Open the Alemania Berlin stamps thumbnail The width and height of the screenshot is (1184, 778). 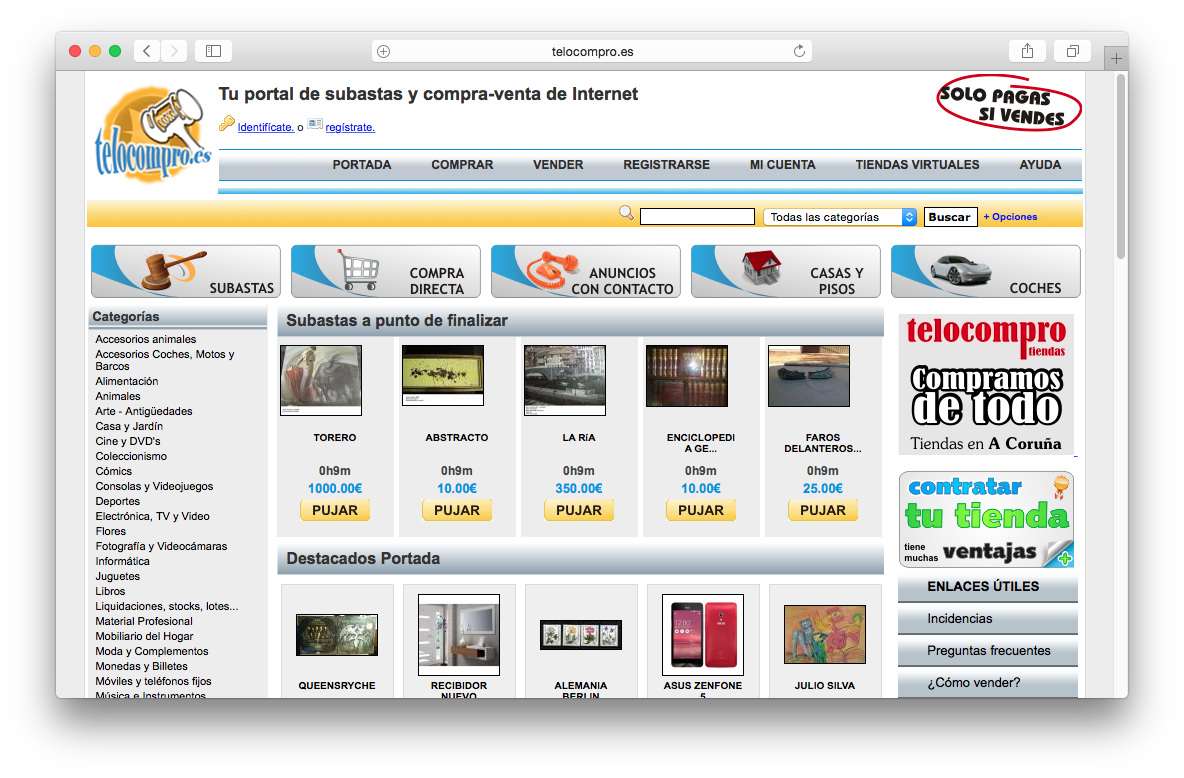581,634
